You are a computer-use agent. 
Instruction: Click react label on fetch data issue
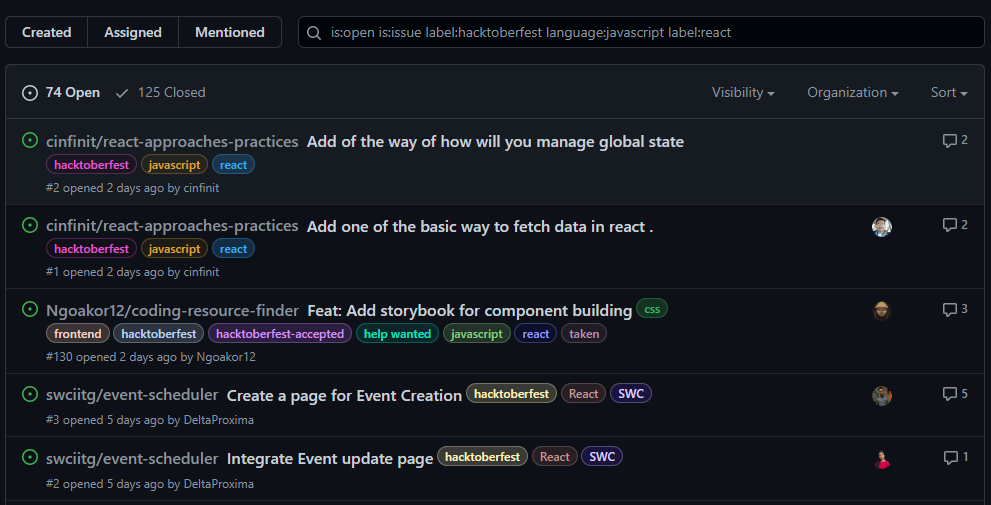233,249
